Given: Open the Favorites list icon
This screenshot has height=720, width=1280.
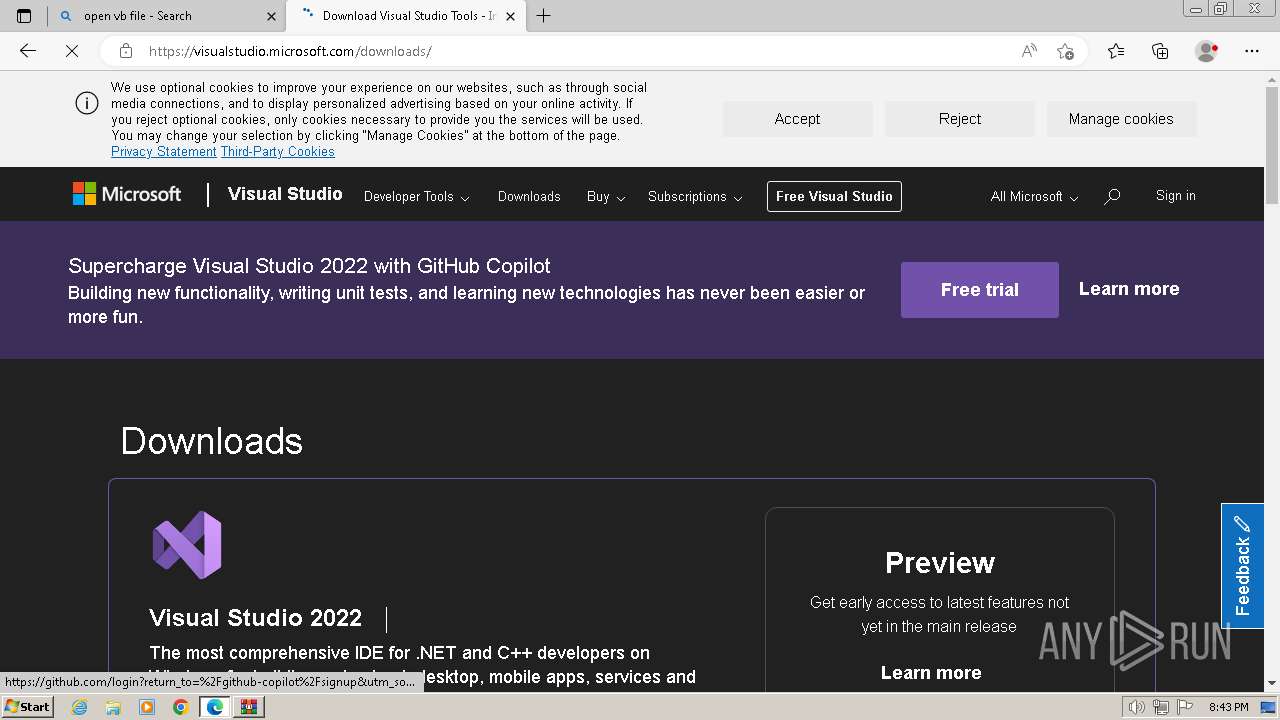Looking at the screenshot, I should [x=1116, y=51].
